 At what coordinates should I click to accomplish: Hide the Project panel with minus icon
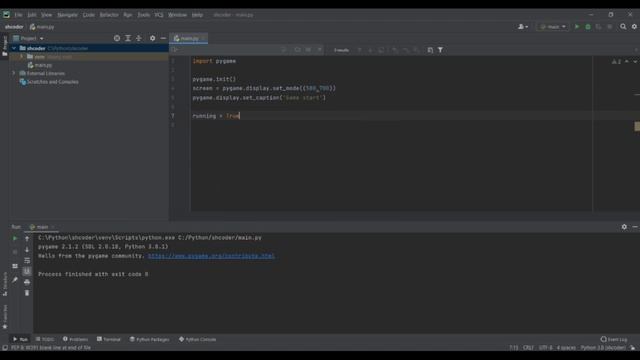163,38
